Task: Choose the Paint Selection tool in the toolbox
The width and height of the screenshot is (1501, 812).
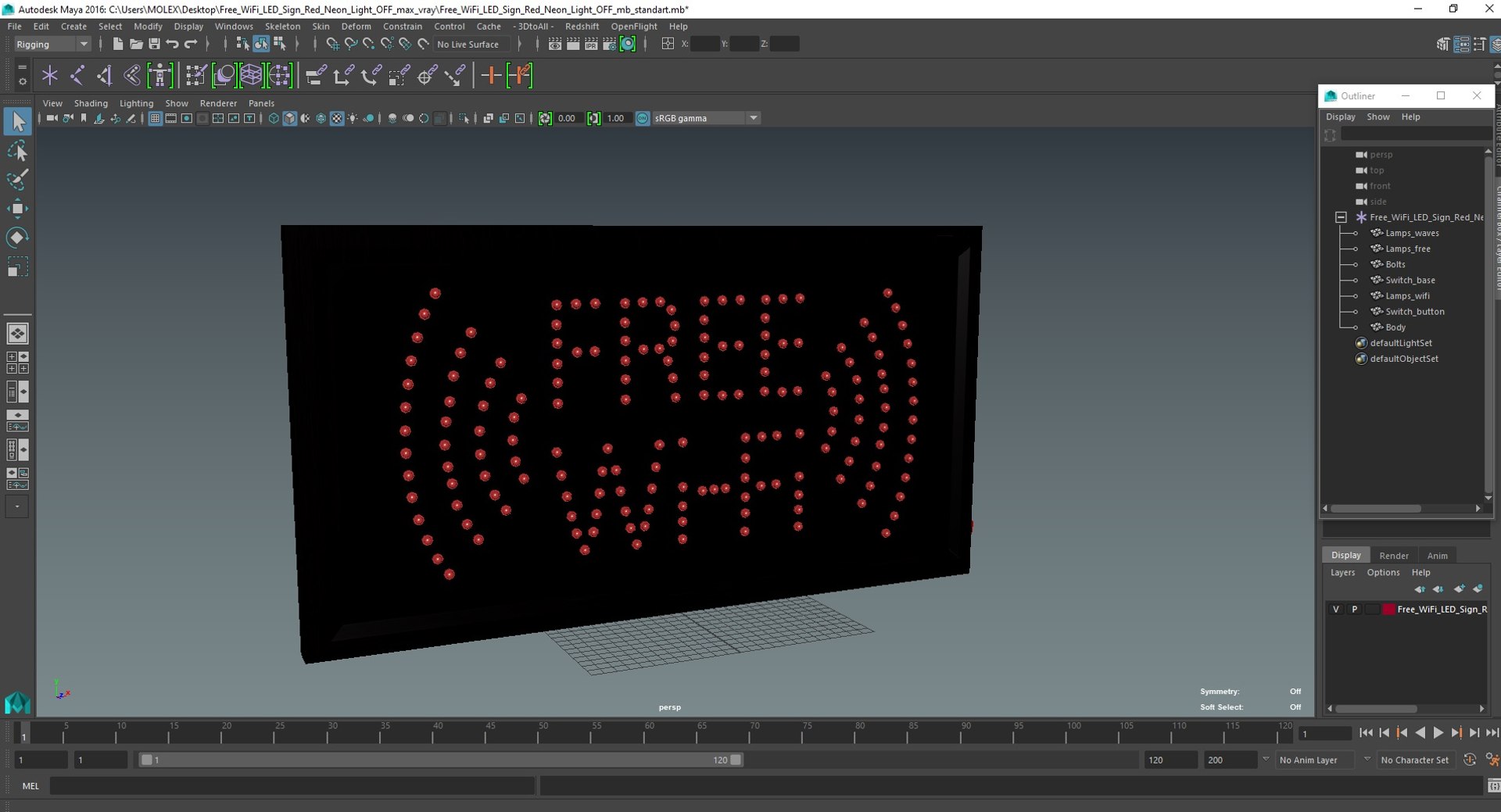Action: (17, 179)
